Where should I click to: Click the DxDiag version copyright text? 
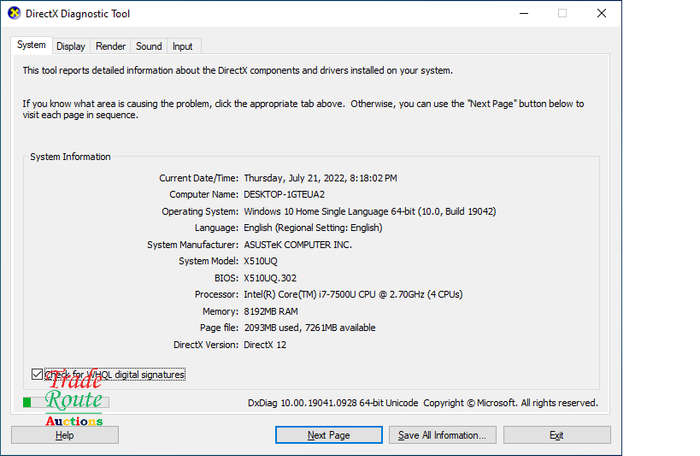coord(422,403)
